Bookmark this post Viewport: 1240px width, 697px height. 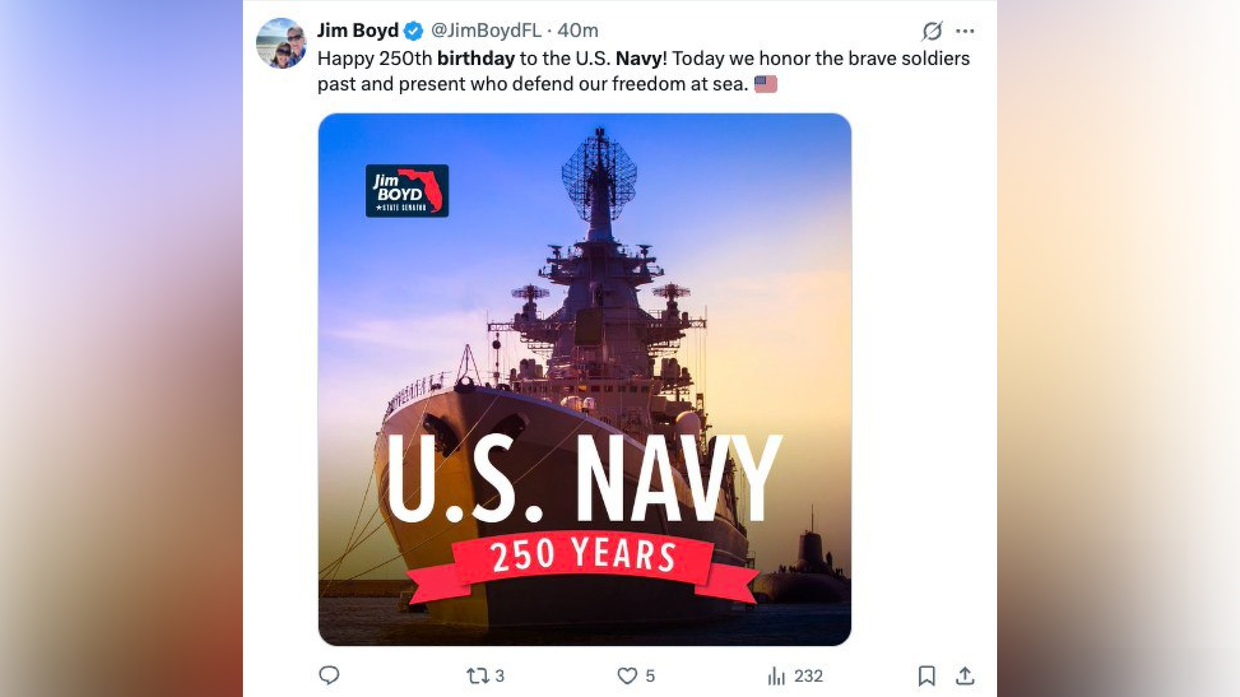pos(927,676)
